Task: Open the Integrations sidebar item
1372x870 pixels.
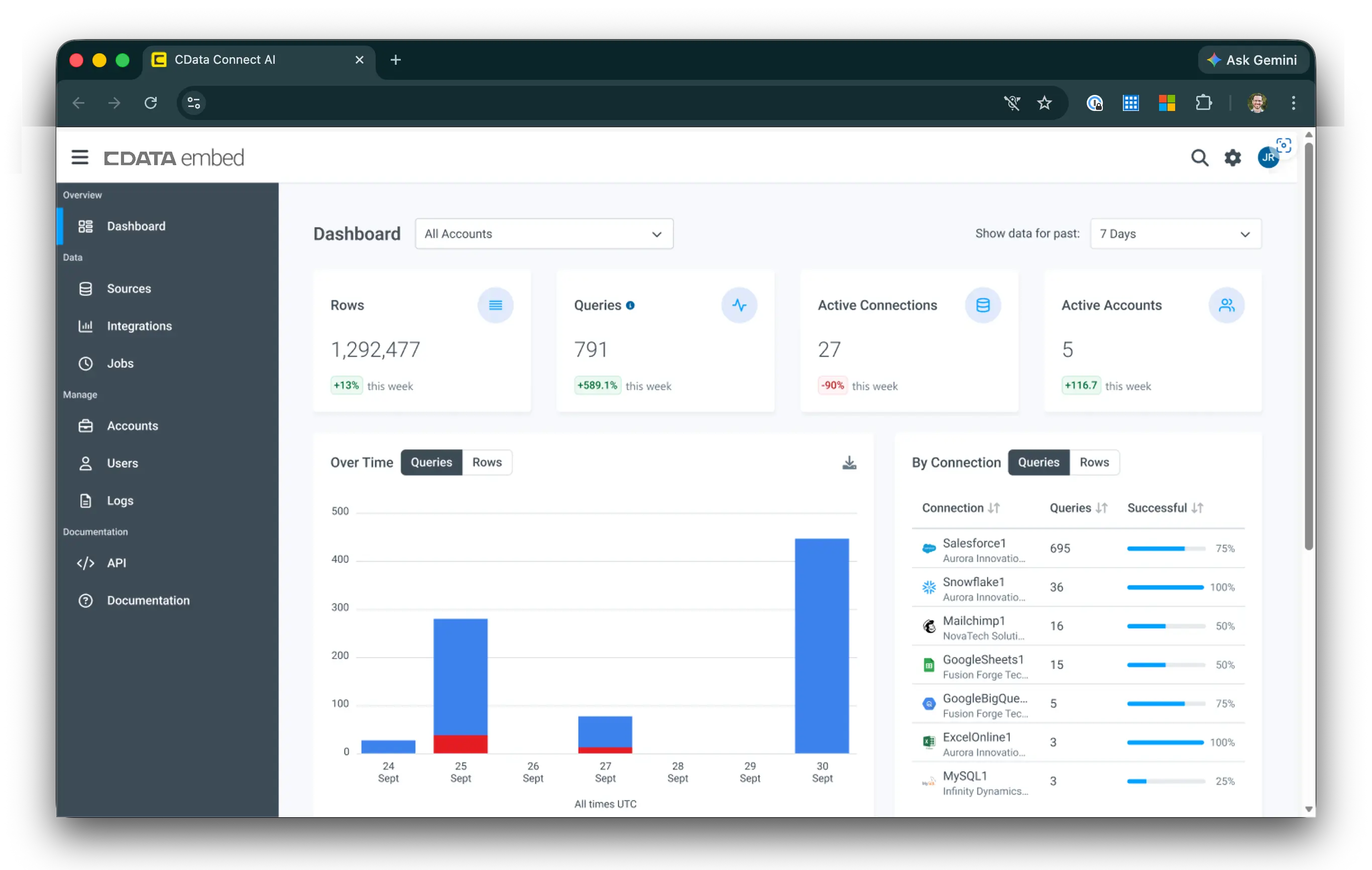Action: tap(139, 326)
